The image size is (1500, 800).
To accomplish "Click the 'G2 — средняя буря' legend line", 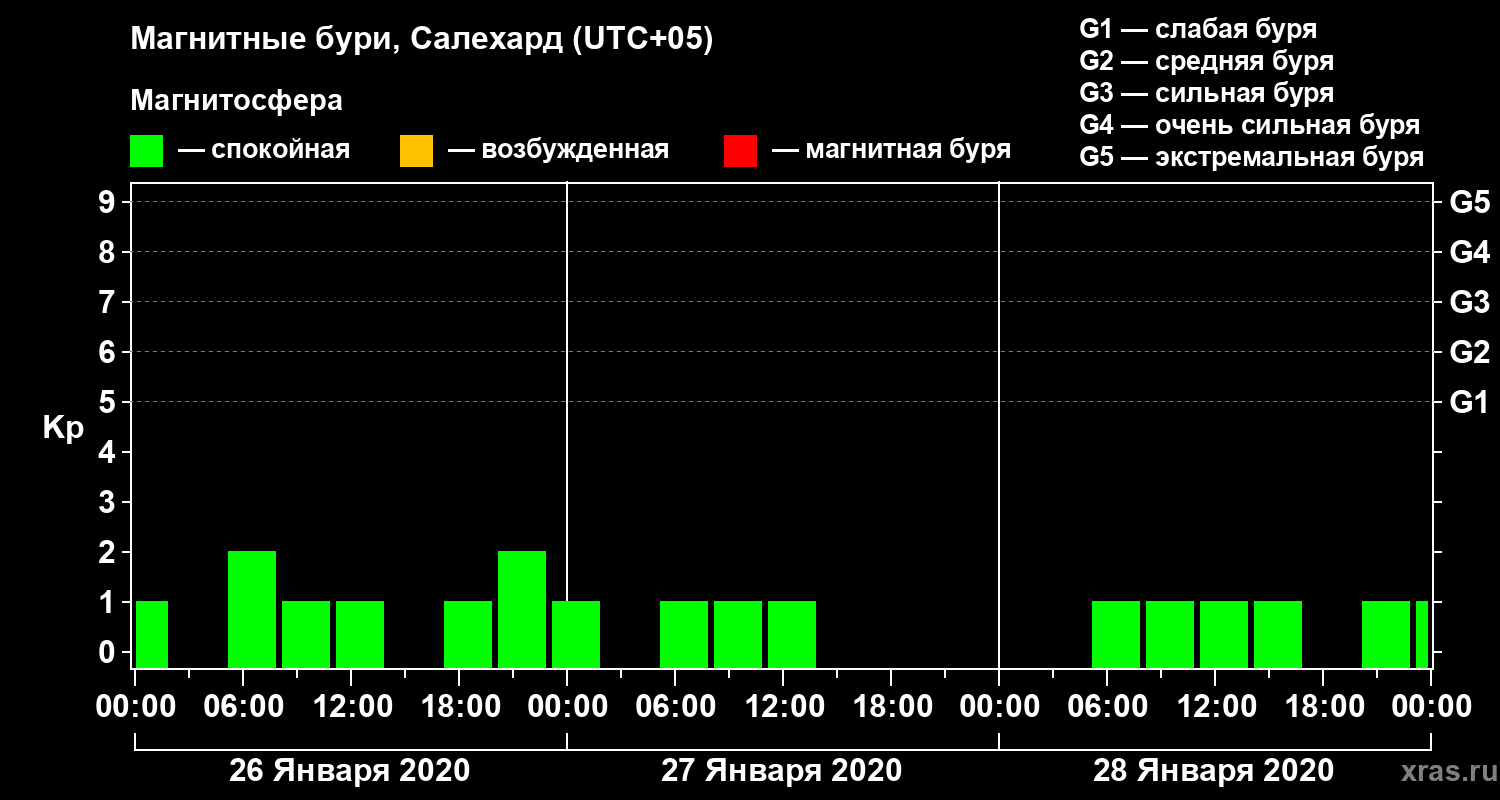I will (1207, 61).
